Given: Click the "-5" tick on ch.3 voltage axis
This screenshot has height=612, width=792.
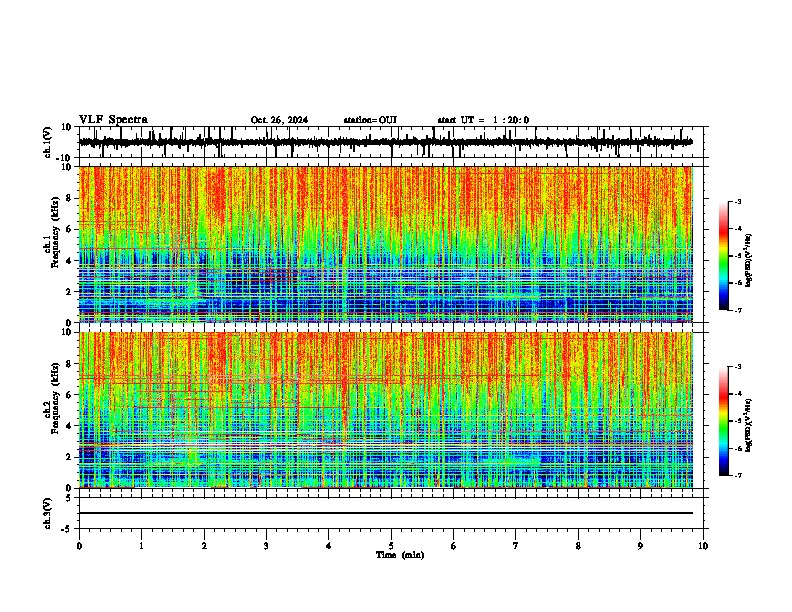Looking at the screenshot, I should tap(68, 529).
